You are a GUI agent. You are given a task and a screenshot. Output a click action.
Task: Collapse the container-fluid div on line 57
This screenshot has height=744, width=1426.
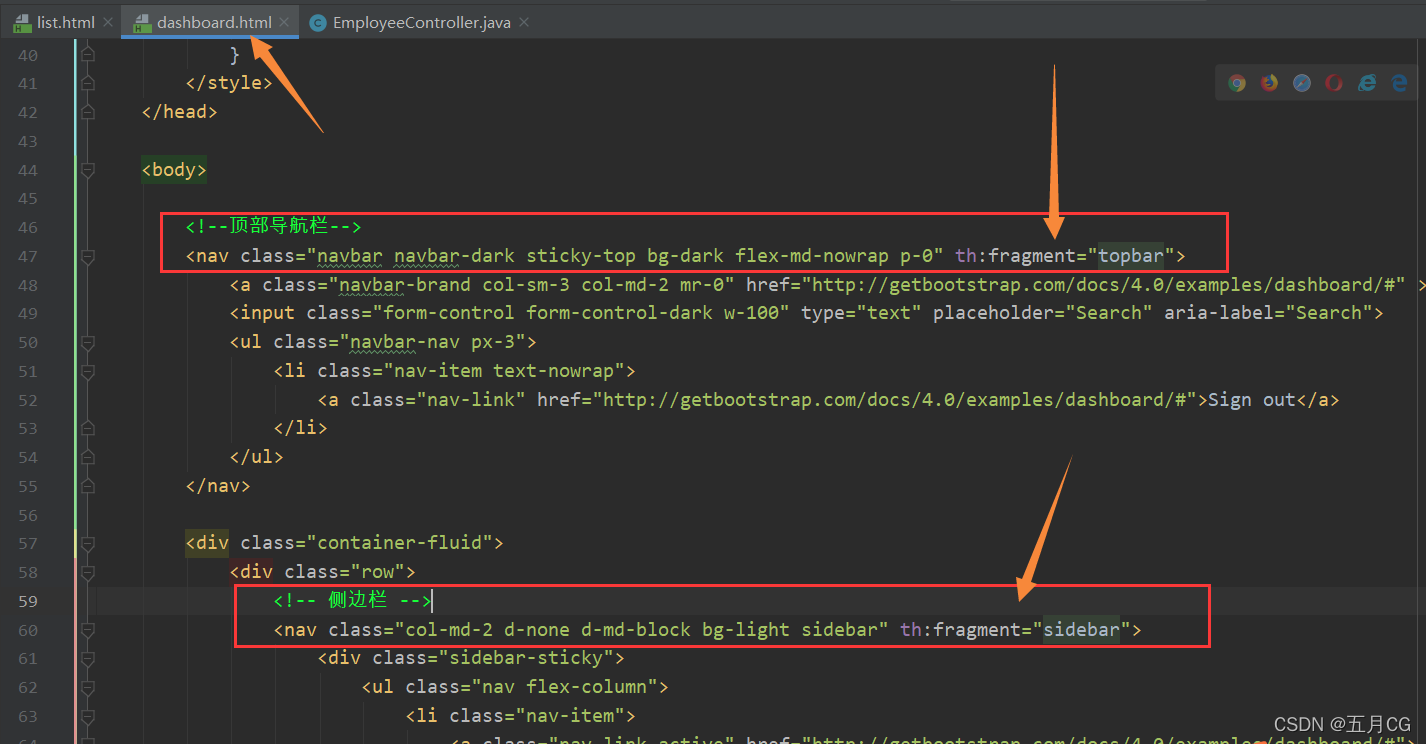(88, 543)
